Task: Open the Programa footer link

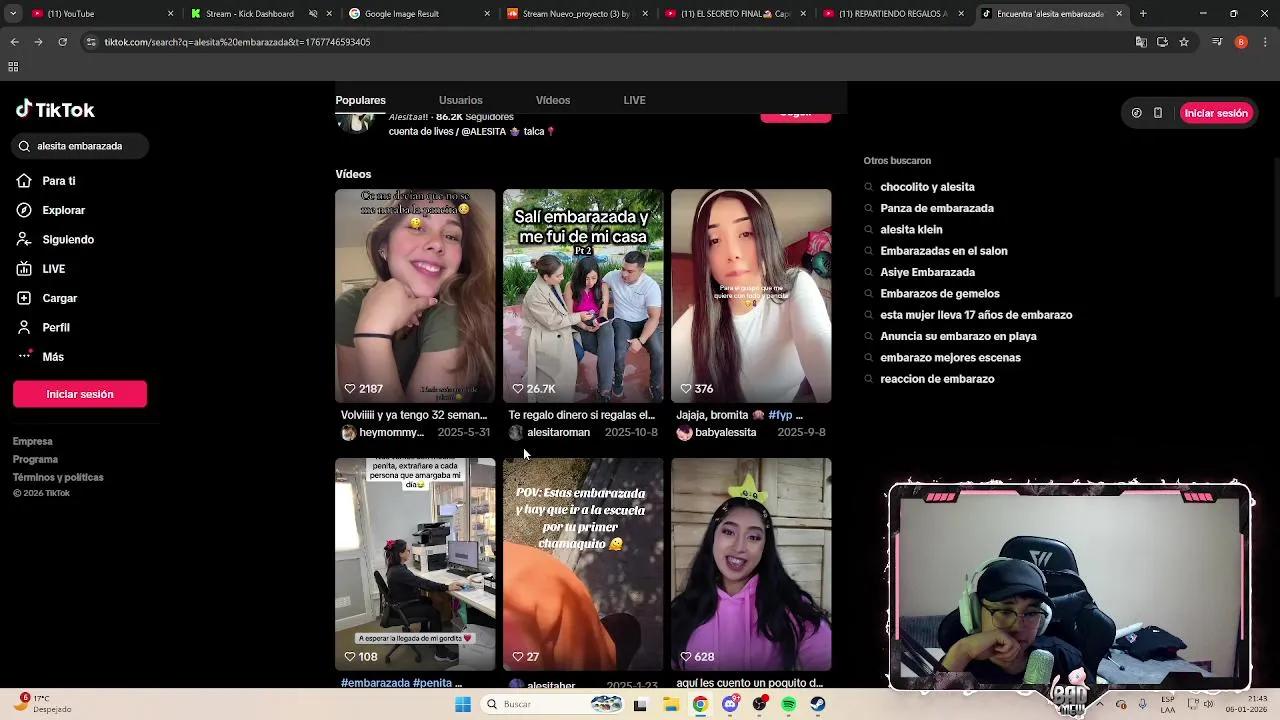Action: click(x=35, y=459)
